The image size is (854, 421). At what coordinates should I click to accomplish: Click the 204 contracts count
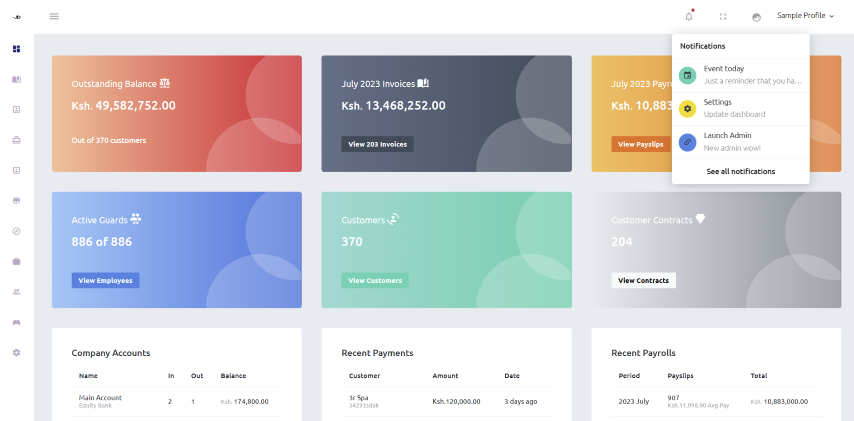click(x=621, y=242)
